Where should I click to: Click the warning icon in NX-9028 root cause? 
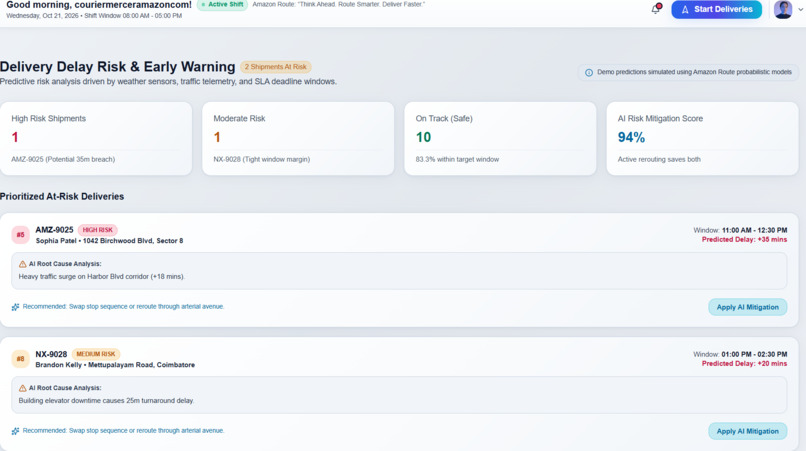tap(23, 388)
